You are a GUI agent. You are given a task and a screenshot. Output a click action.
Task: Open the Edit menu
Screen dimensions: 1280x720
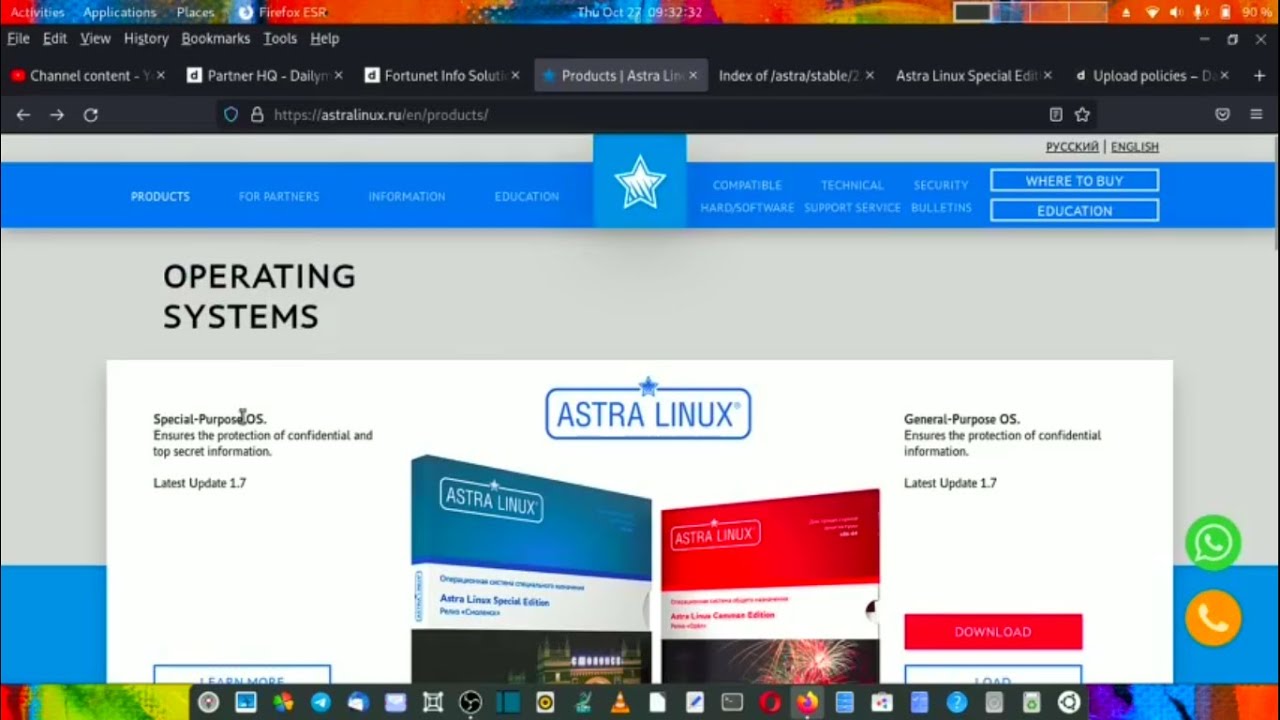(x=55, y=38)
